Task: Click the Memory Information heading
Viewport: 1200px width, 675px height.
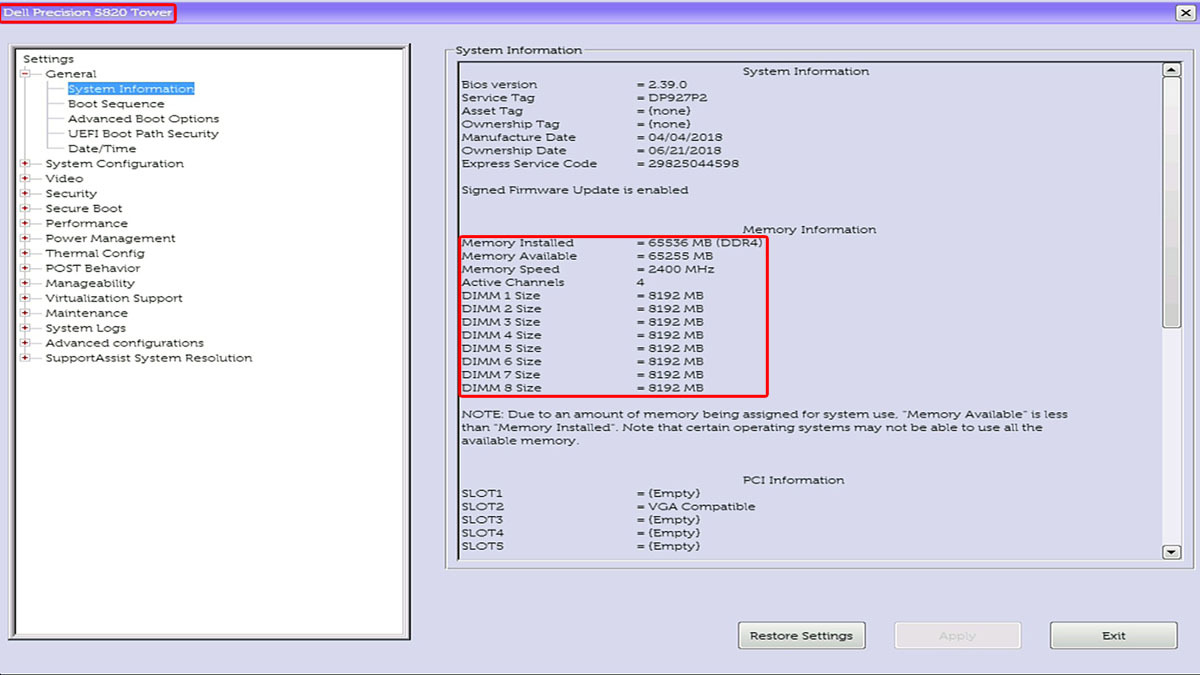Action: pos(809,230)
